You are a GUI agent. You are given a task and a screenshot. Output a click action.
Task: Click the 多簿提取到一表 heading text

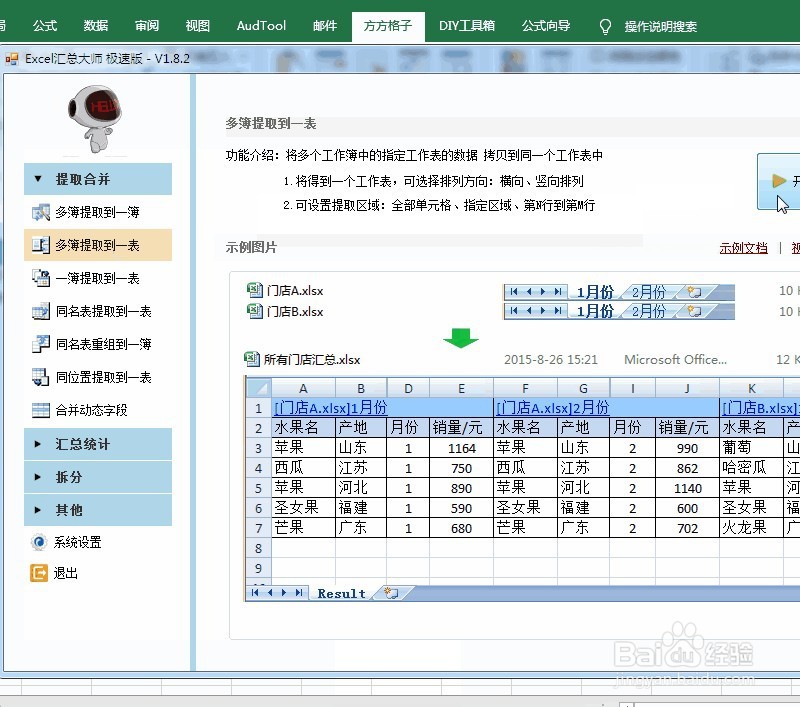271,123
